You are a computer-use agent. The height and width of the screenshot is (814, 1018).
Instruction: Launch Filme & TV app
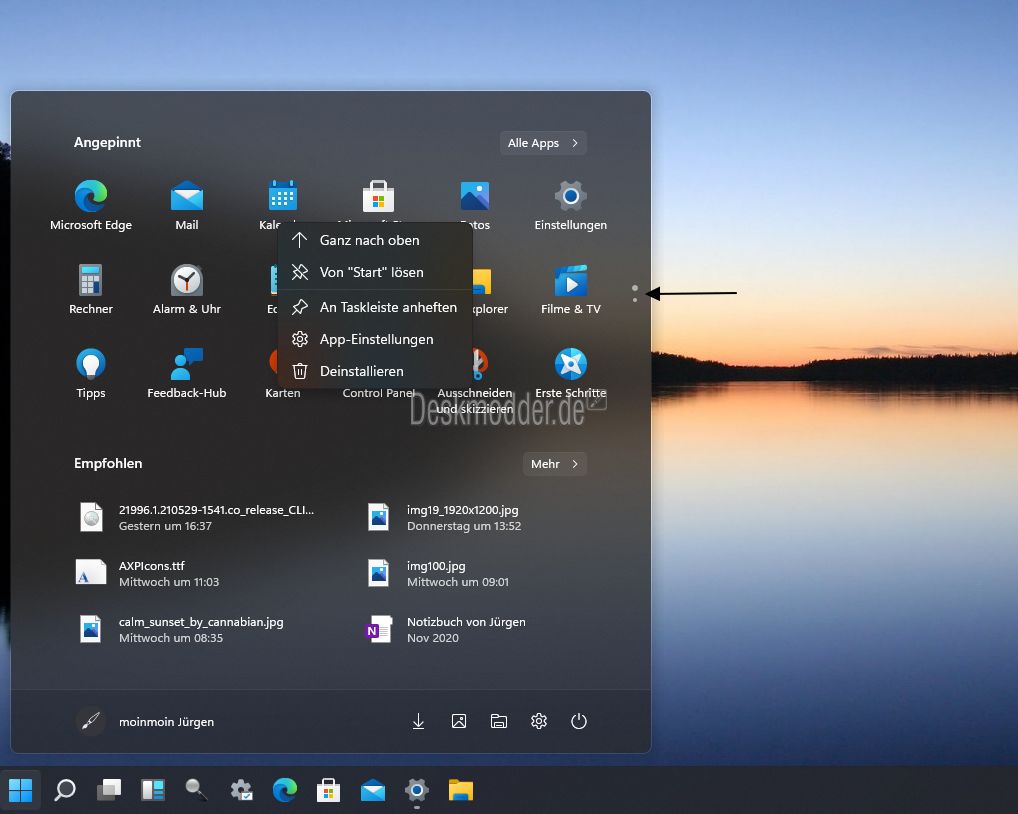[x=571, y=290]
